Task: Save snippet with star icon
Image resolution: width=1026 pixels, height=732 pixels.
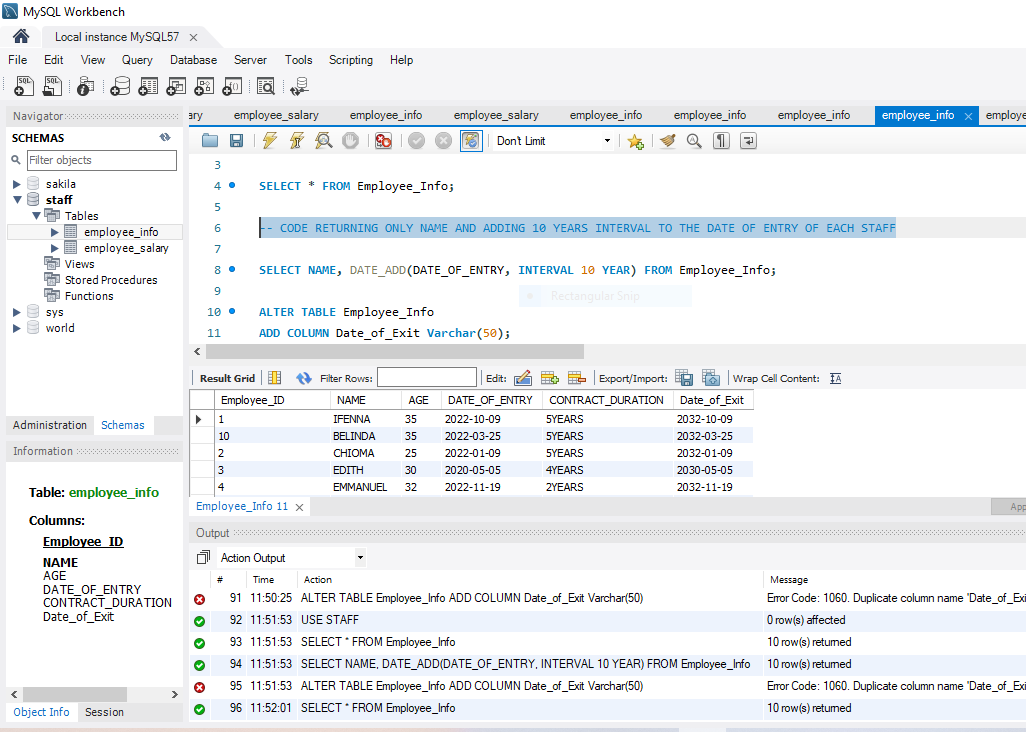Action: (635, 141)
